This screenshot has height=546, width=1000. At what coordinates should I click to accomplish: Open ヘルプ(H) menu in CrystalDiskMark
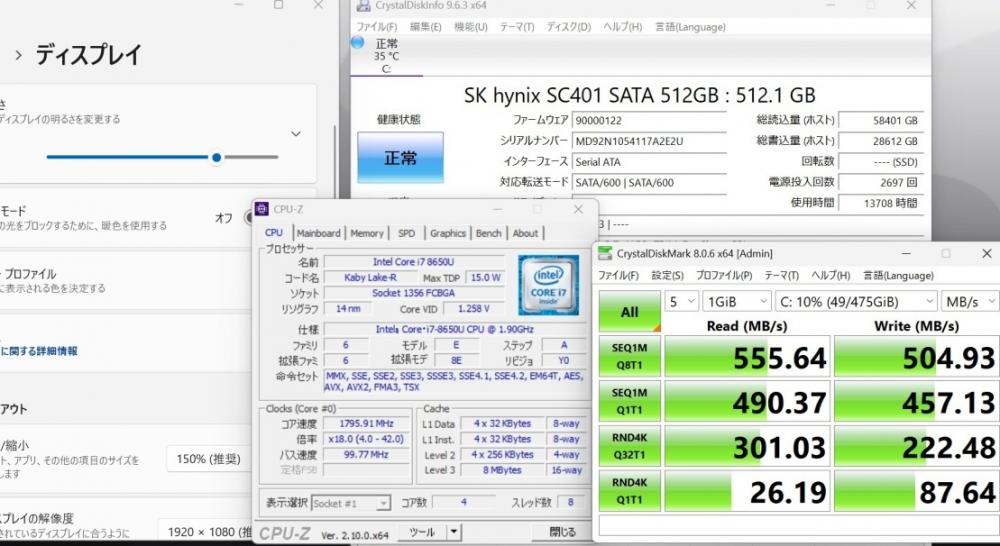[x=830, y=276]
